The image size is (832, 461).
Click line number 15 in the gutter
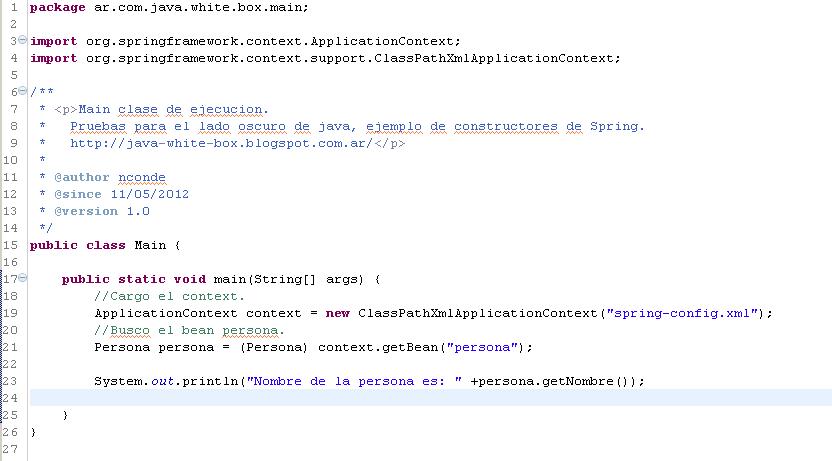pyautogui.click(x=10, y=245)
